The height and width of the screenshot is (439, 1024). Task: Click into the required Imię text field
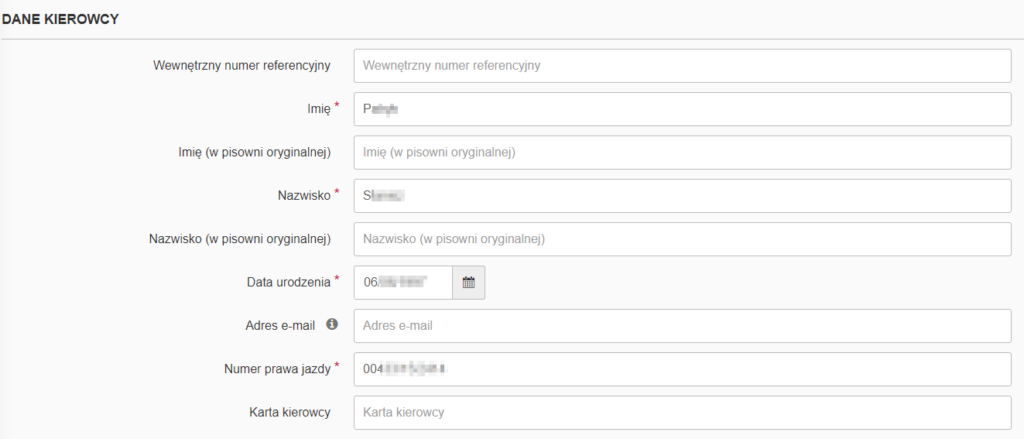(682, 109)
